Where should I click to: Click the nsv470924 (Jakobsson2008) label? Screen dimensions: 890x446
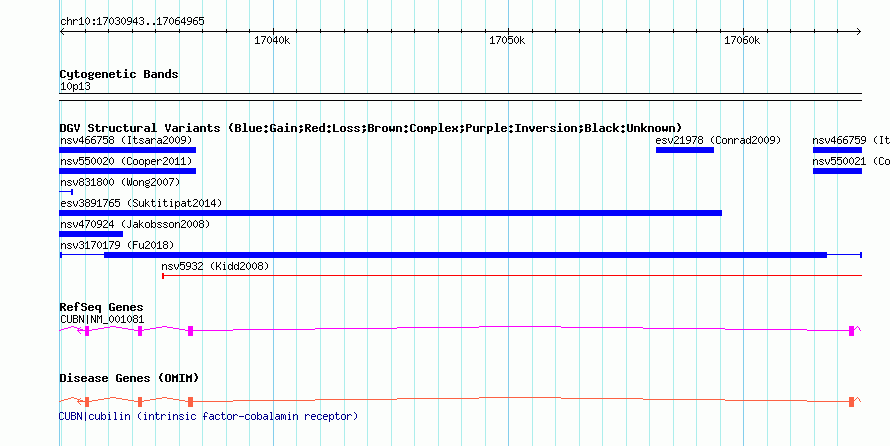coord(135,224)
